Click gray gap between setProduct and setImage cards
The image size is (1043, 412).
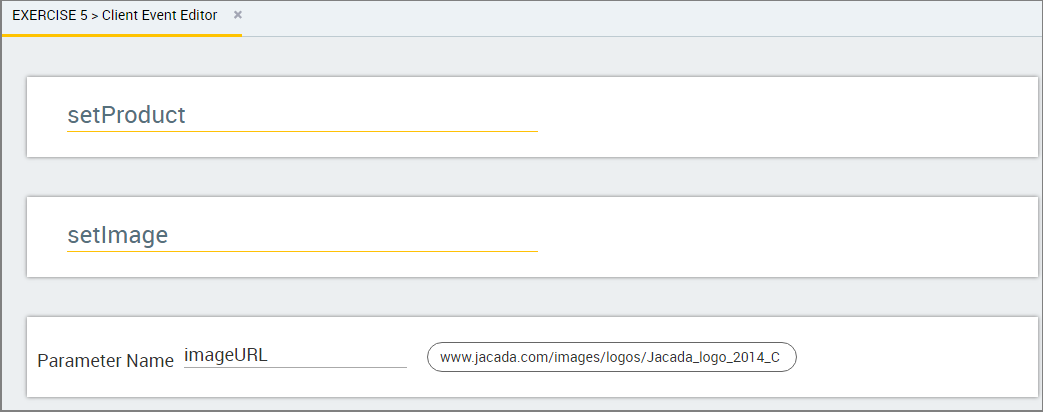coord(532,177)
